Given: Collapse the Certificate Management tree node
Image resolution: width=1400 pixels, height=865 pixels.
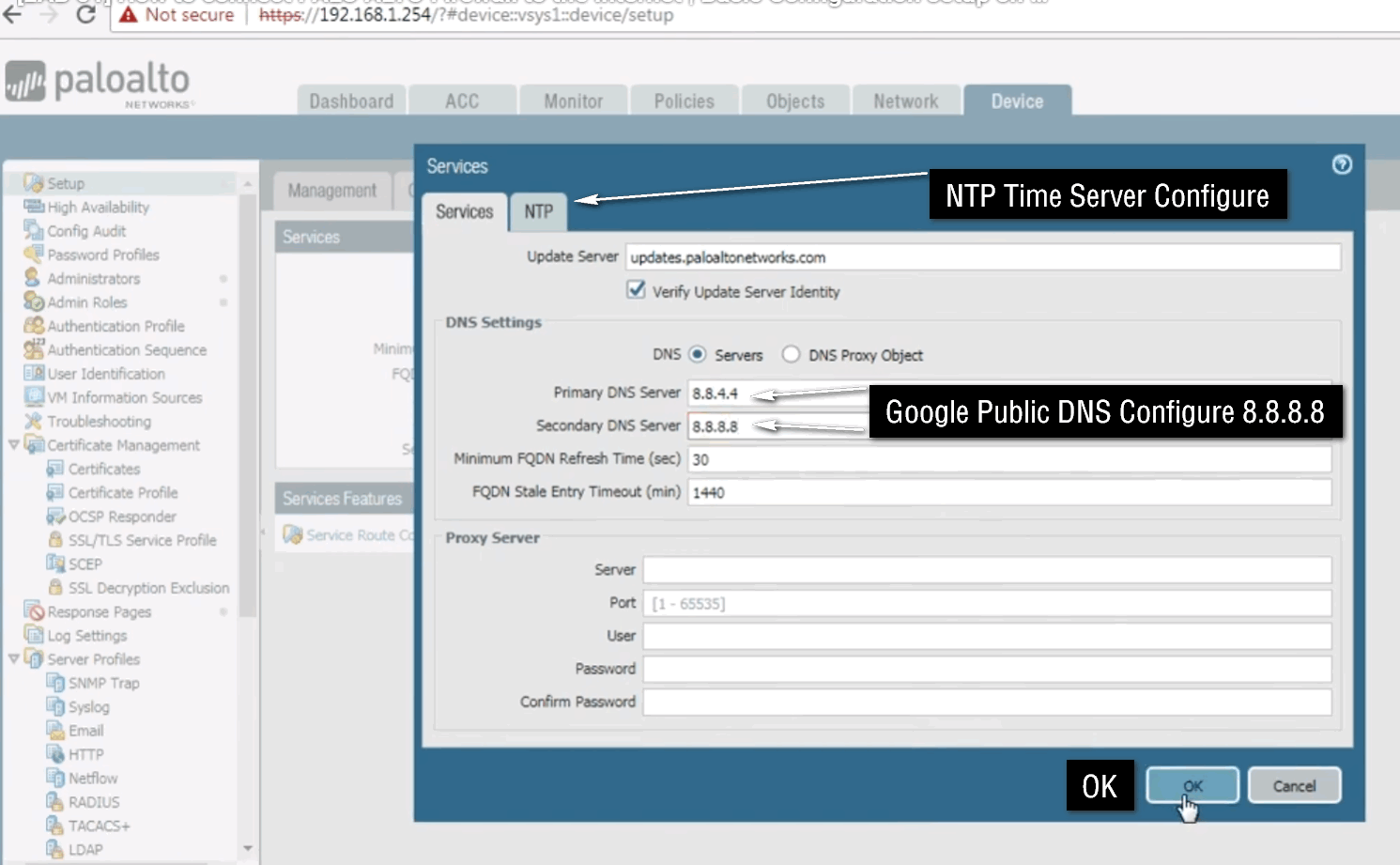Looking at the screenshot, I should click(x=13, y=444).
